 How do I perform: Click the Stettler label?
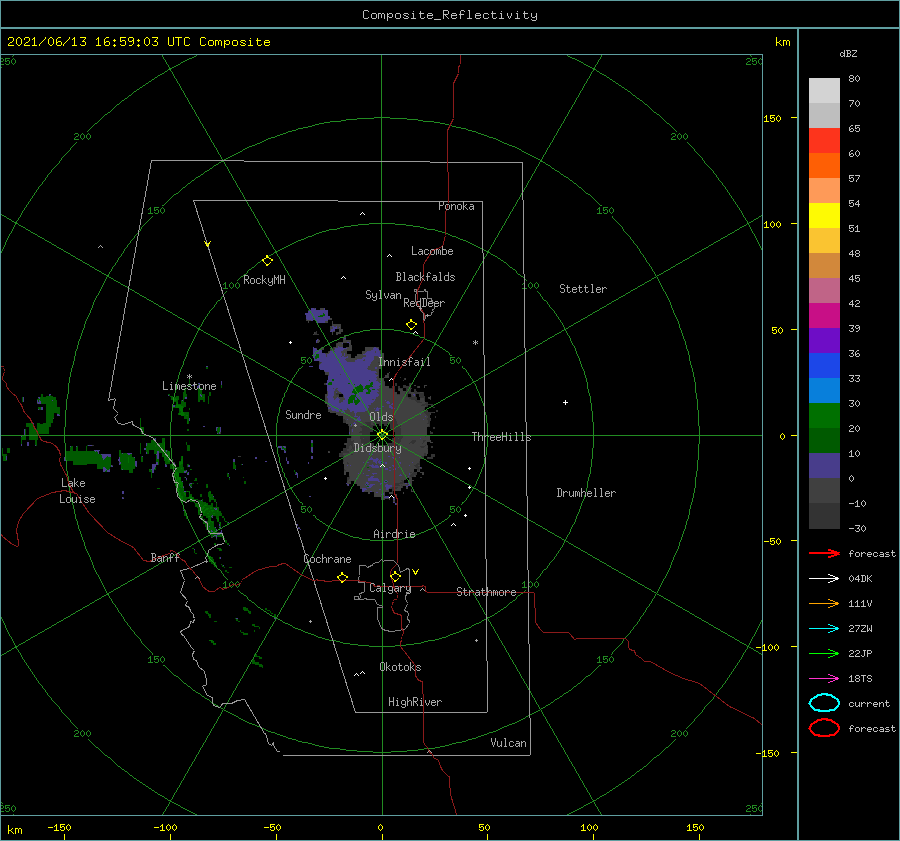(583, 289)
